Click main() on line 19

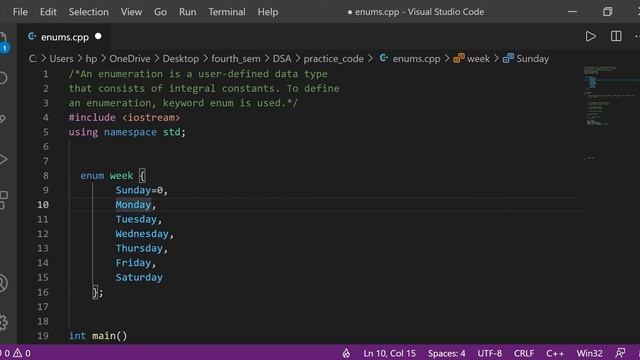(109, 336)
